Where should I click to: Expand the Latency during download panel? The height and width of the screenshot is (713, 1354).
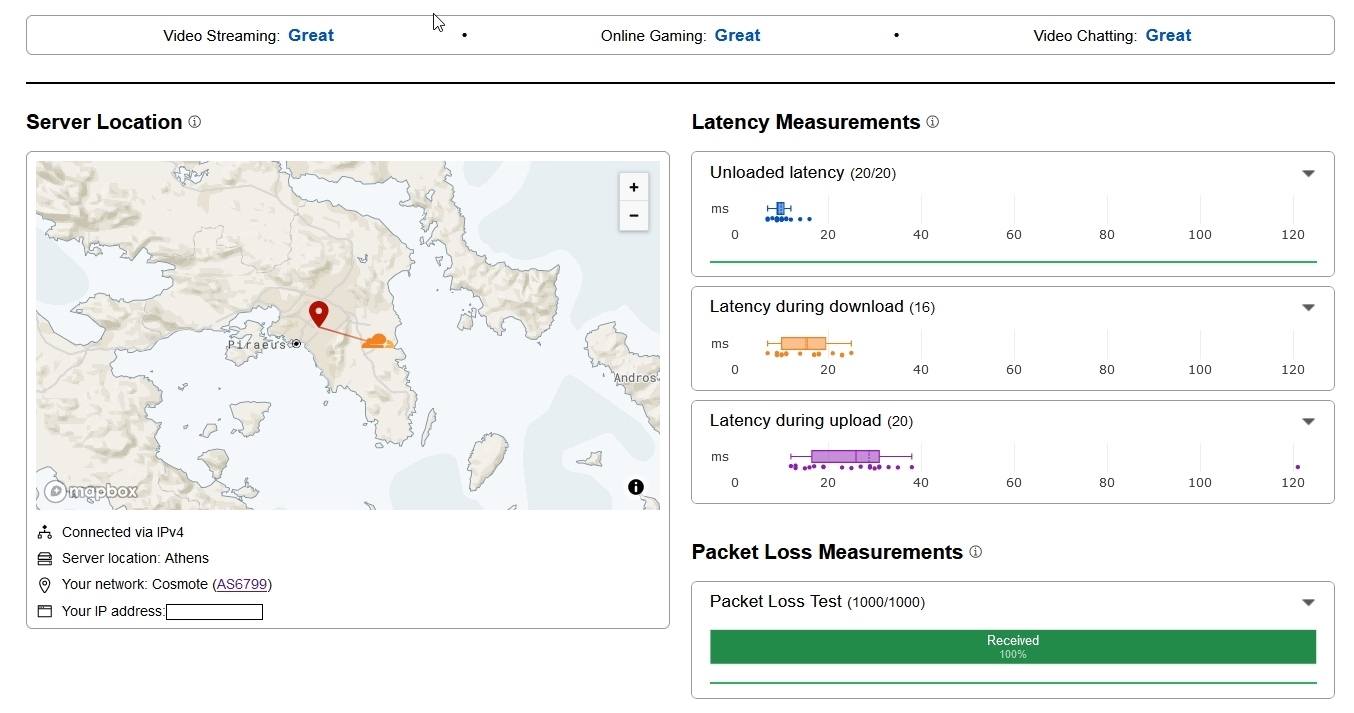click(x=1308, y=307)
